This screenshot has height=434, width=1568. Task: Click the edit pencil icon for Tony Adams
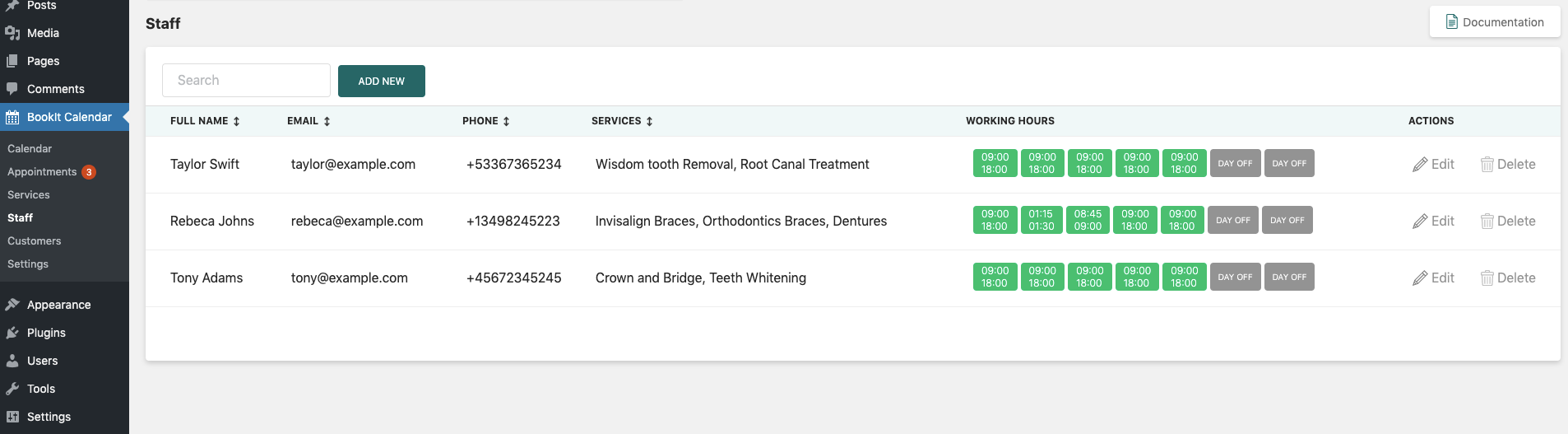click(x=1420, y=278)
